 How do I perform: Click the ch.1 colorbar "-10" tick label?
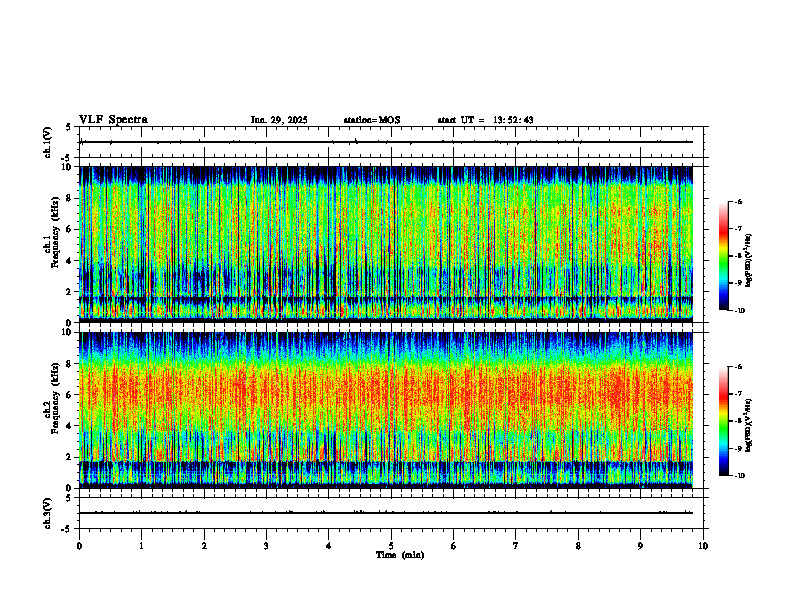pyautogui.click(x=739, y=311)
